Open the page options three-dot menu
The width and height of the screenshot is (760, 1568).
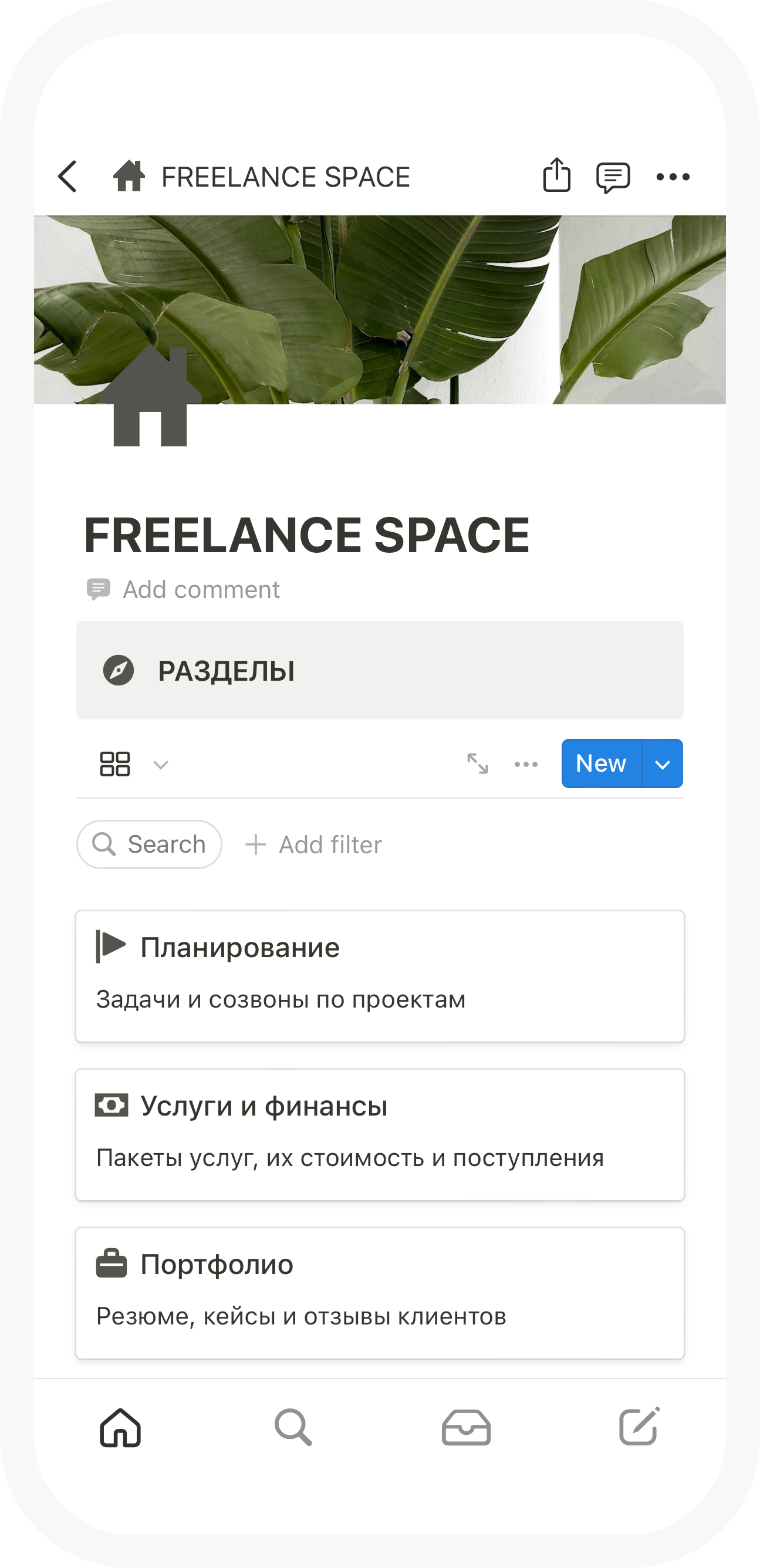673,177
